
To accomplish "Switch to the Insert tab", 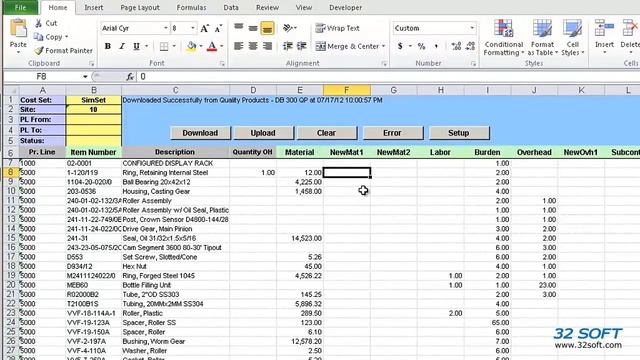I will pos(93,7).
